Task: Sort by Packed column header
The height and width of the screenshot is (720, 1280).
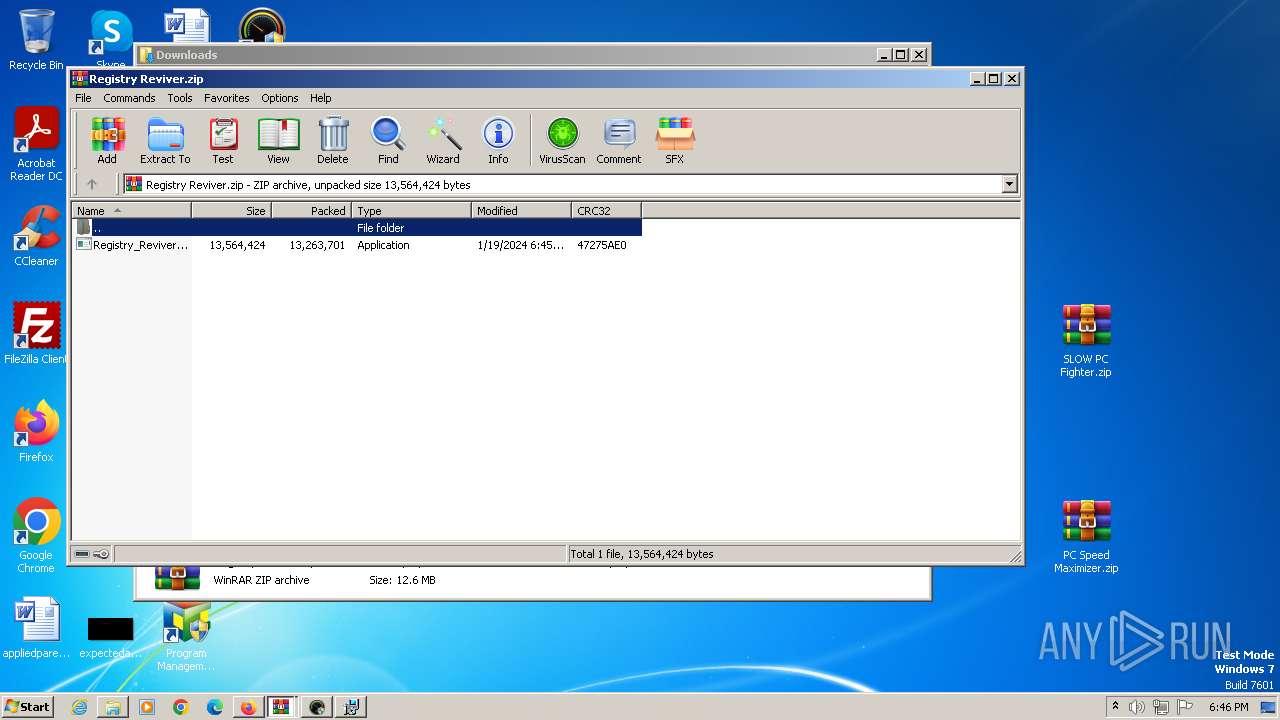Action: point(311,210)
